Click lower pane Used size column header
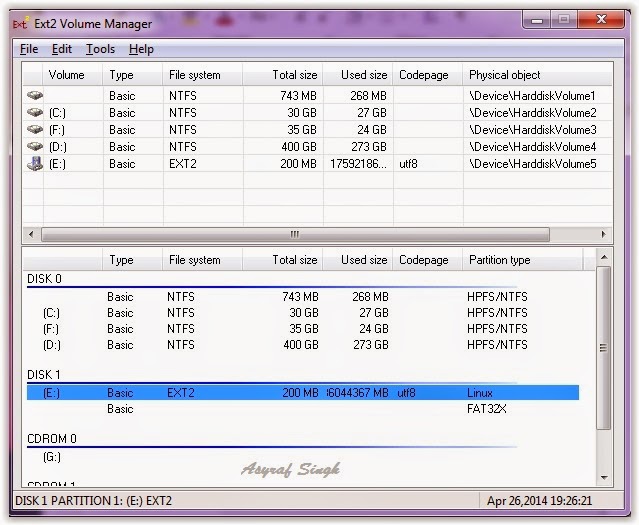Screen dimensions: 639x525 coord(357,260)
